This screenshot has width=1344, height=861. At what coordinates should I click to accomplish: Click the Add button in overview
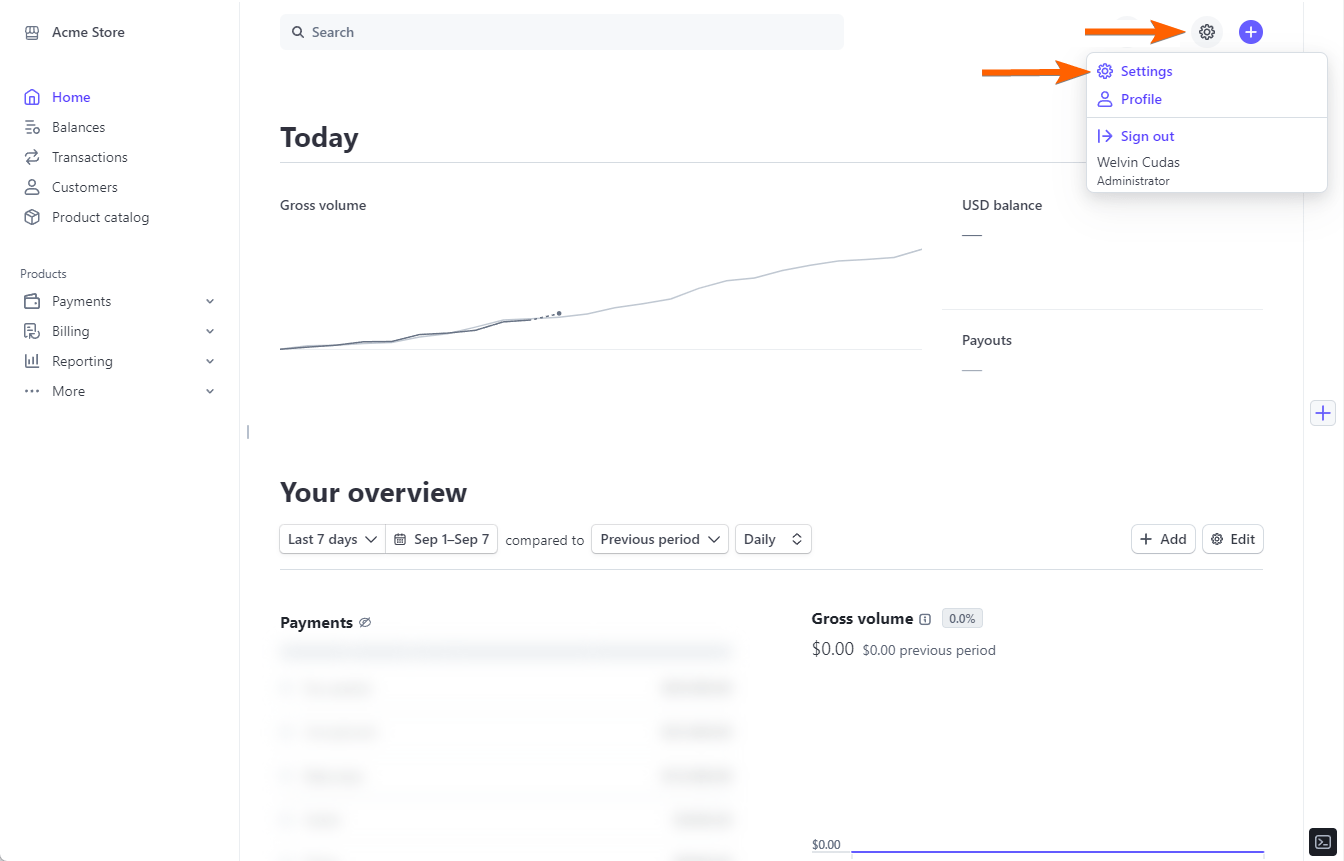[1163, 539]
